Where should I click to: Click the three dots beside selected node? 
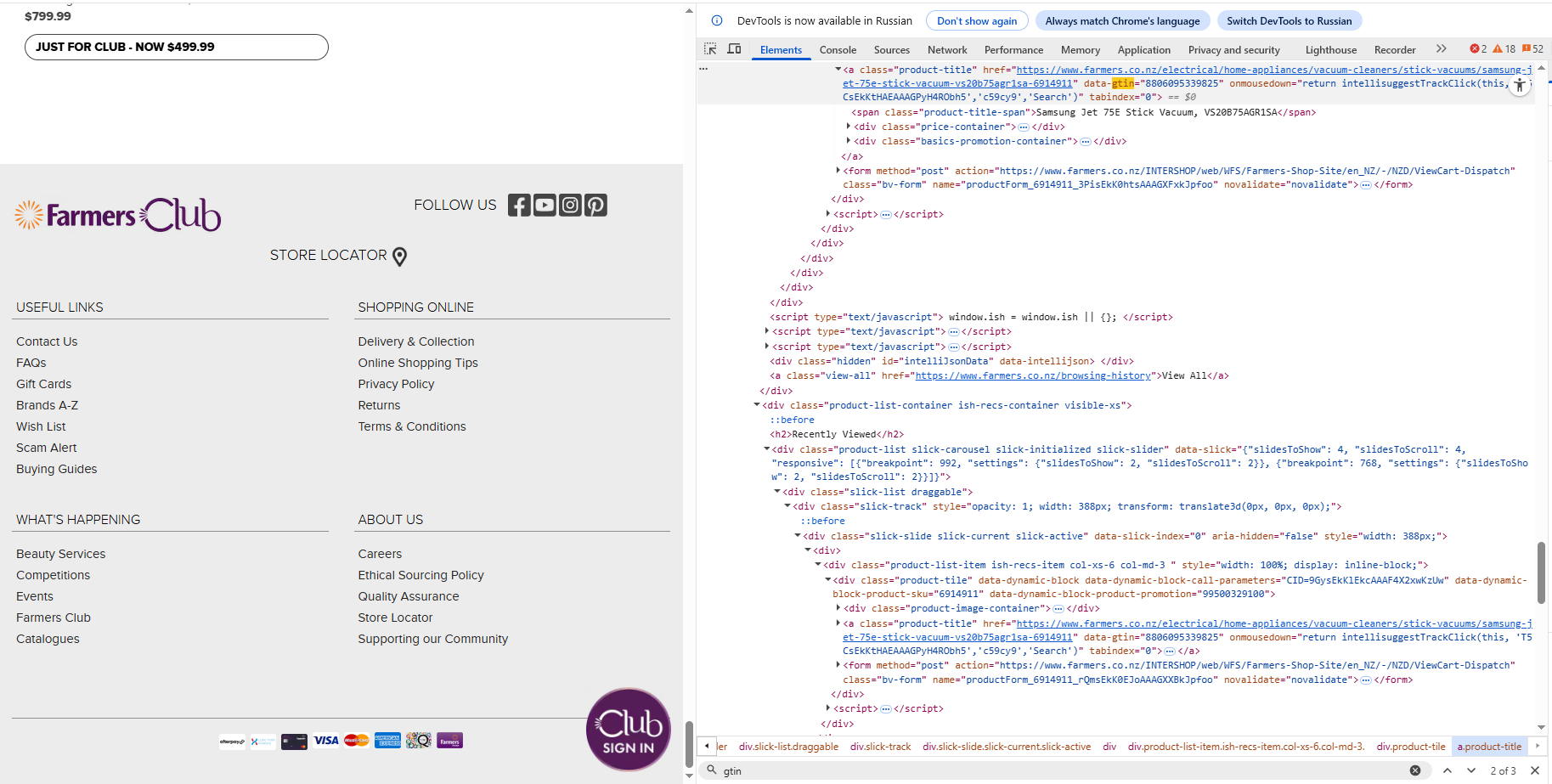click(x=703, y=69)
